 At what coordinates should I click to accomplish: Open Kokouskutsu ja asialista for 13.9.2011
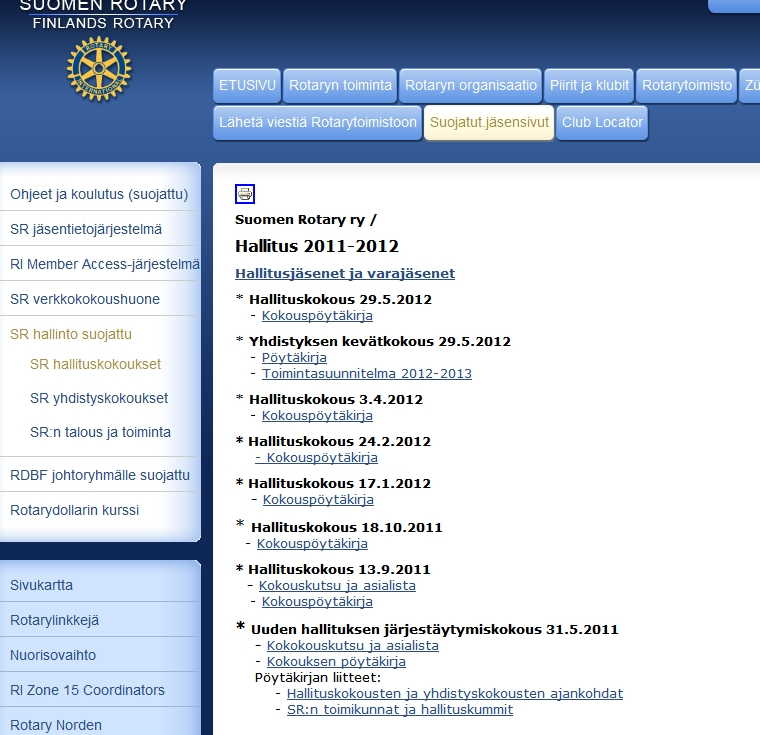point(337,586)
